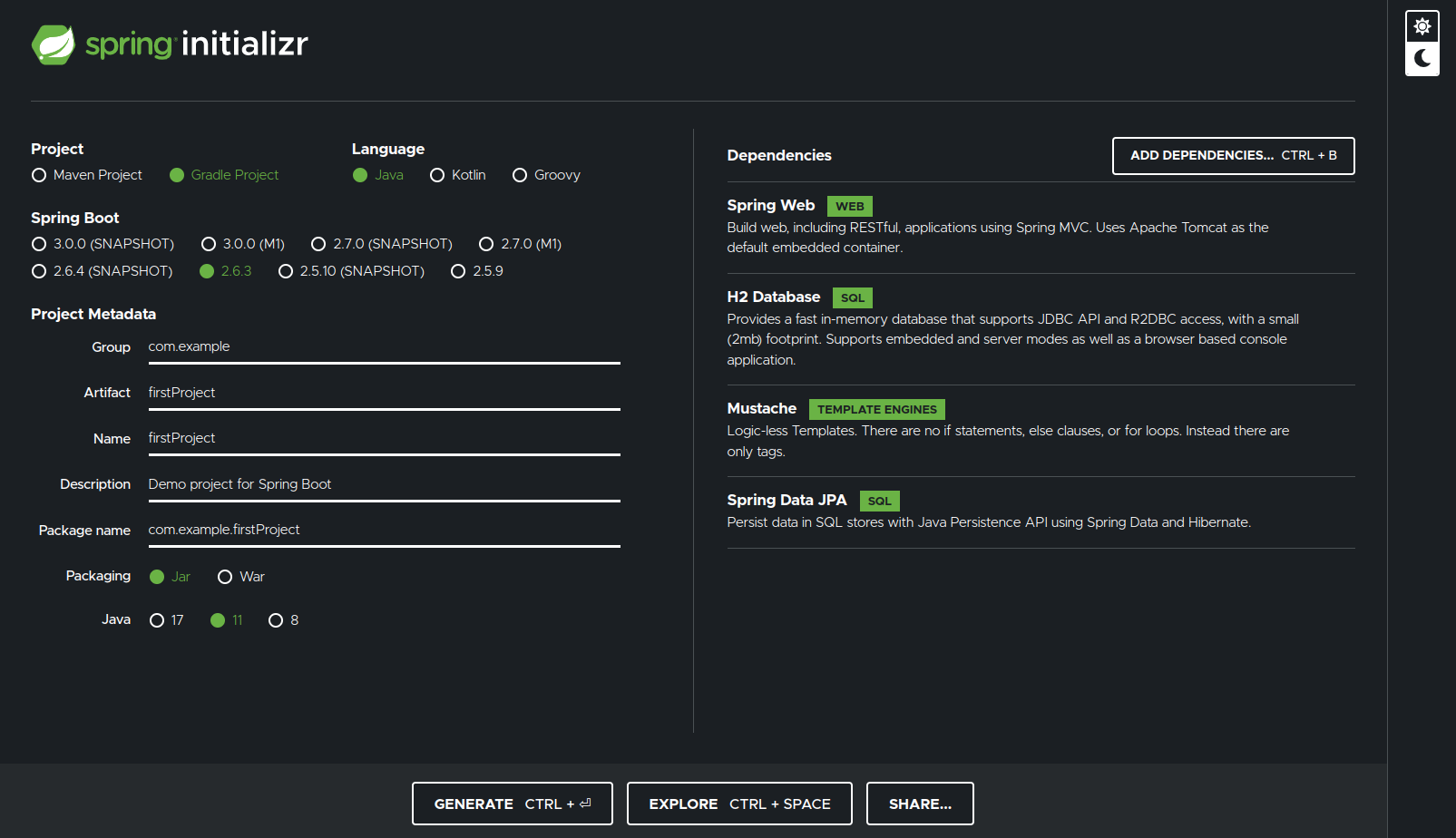Click the Generate button

pos(513,804)
